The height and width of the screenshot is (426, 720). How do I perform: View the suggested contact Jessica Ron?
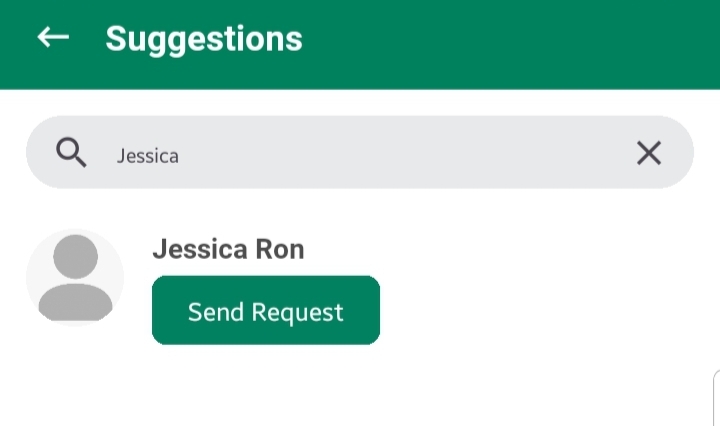coord(228,249)
